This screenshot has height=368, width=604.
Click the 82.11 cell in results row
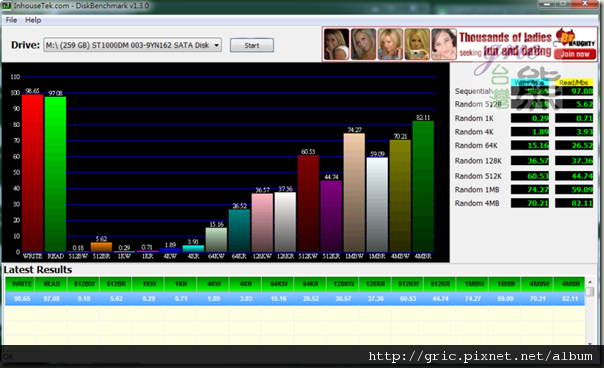click(x=570, y=299)
